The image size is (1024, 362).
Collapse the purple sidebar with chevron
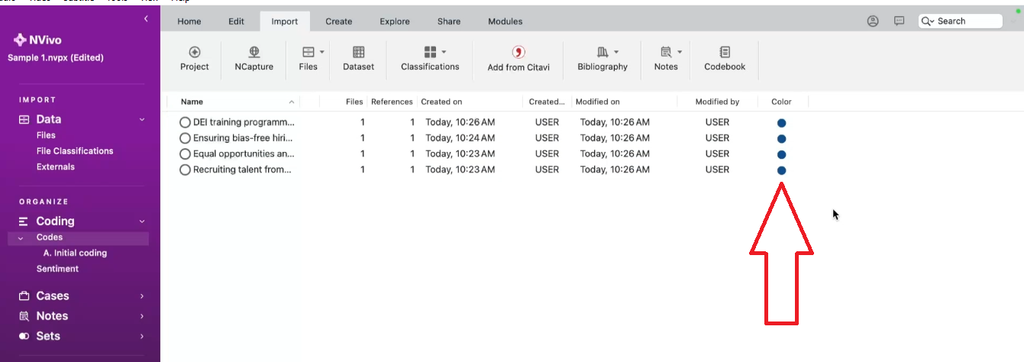tap(146, 19)
